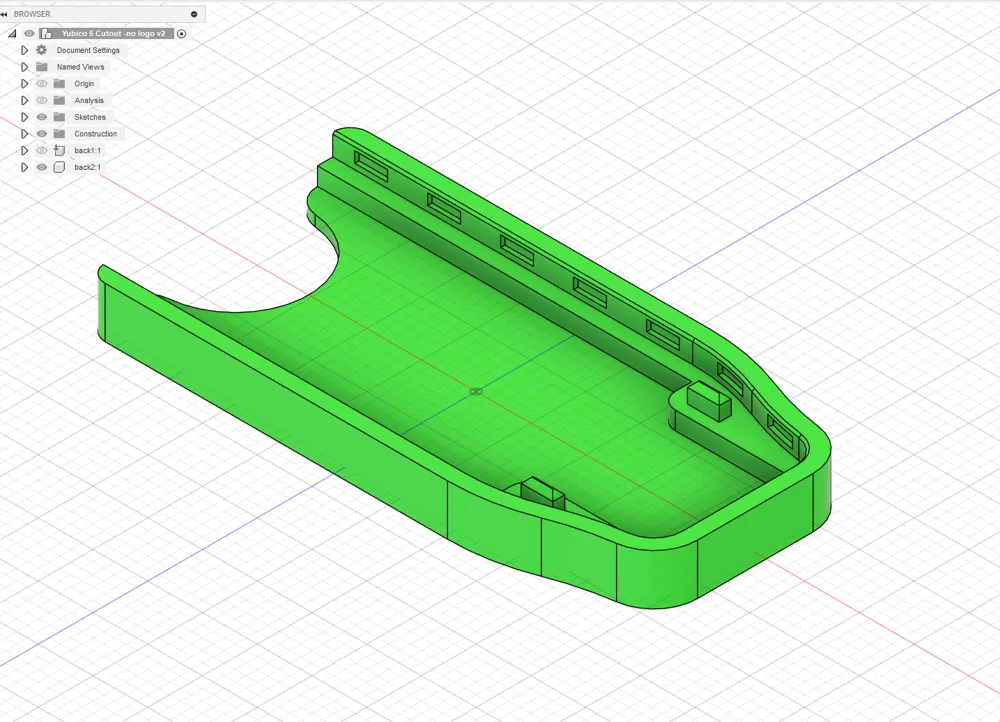The height and width of the screenshot is (722, 1000).
Task: Select the 'Sketches' label
Action: coord(90,117)
